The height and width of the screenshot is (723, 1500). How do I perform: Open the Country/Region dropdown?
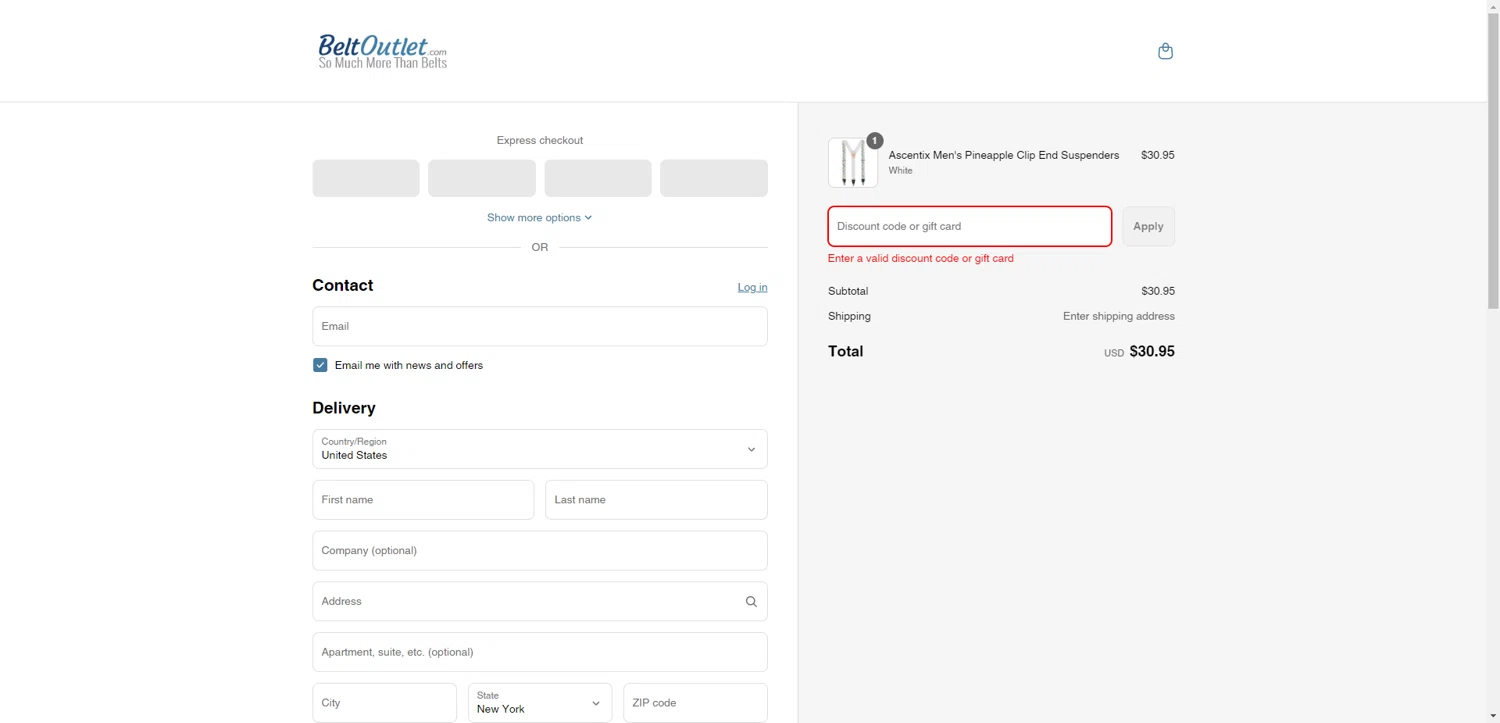point(540,449)
